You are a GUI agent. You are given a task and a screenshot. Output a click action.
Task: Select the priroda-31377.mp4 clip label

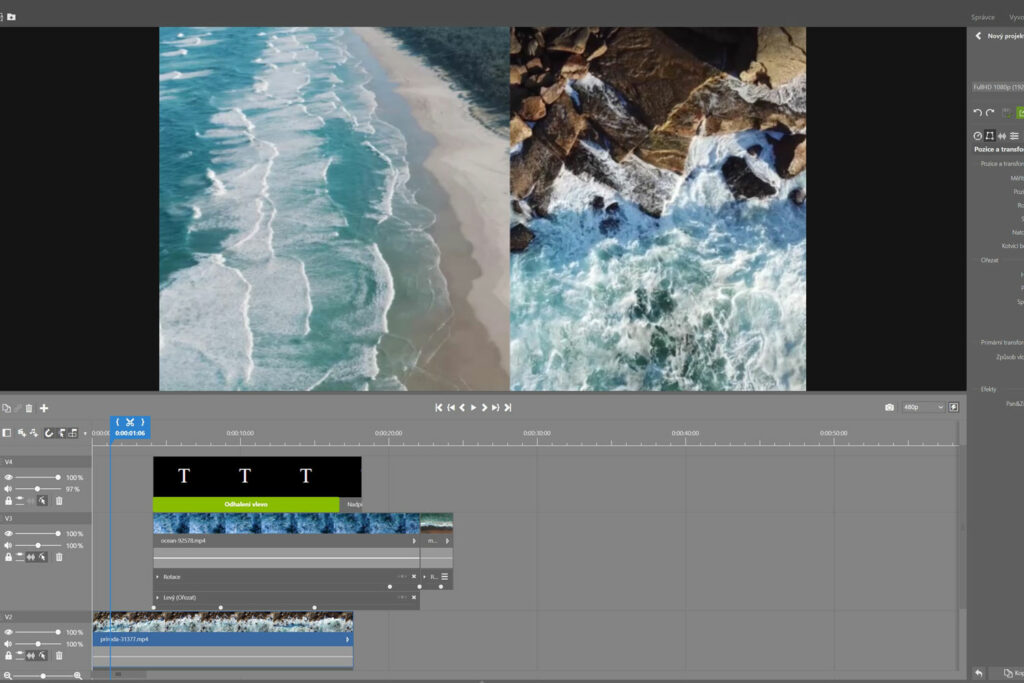pos(127,639)
